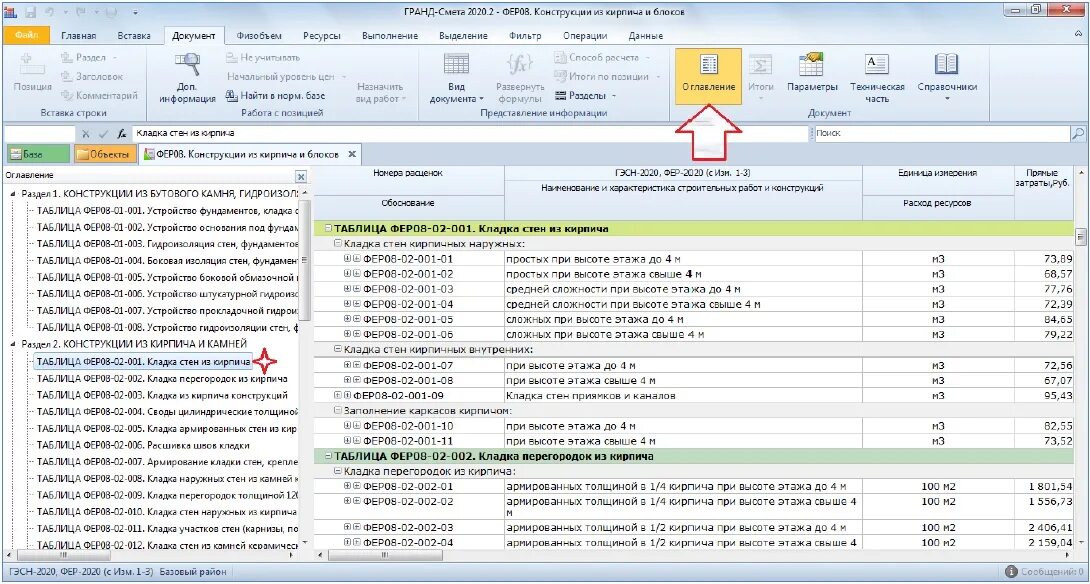
Task: Open Способ расчета dropdown
Action: point(601,58)
